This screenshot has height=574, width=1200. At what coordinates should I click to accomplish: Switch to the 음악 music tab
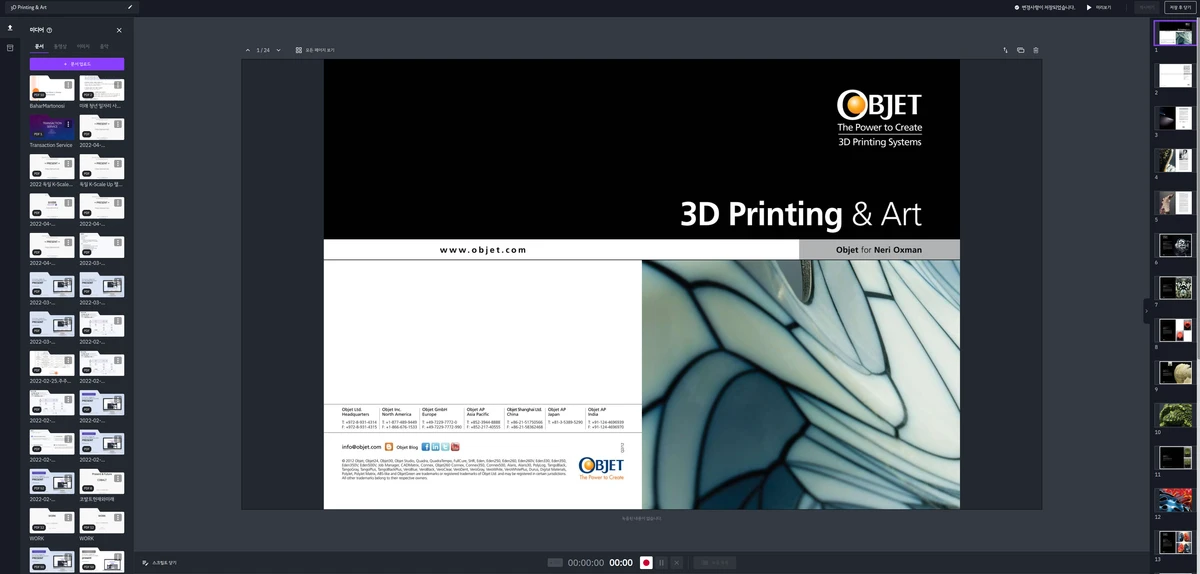104,46
